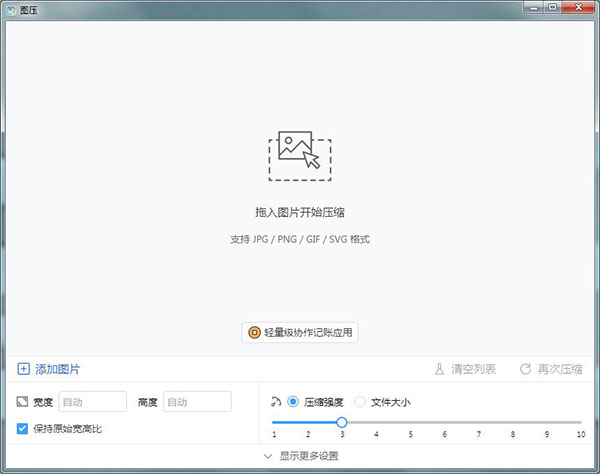The image size is (600, 474).
Task: Set compression slider to level 7
Action: [x=478, y=422]
